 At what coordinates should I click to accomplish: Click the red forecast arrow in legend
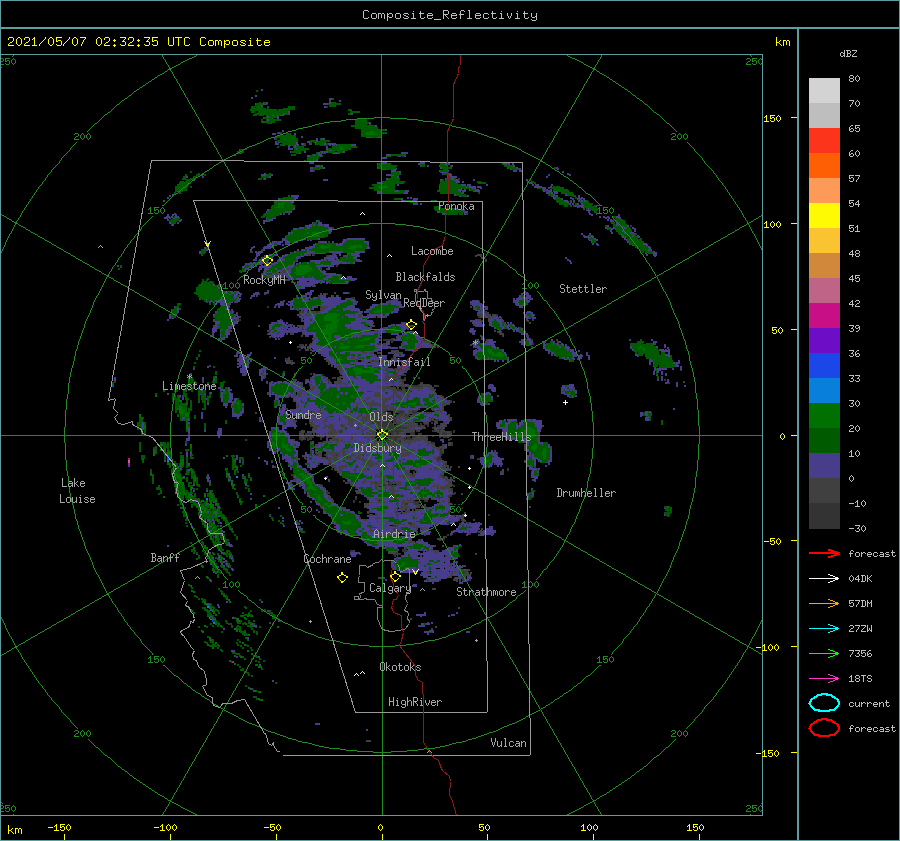pos(824,553)
